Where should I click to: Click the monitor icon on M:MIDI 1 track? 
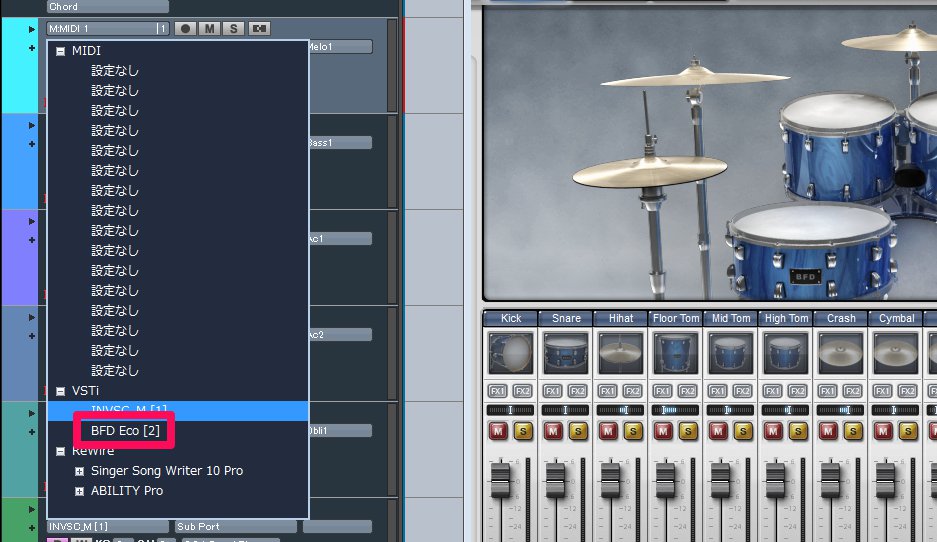pos(259,28)
